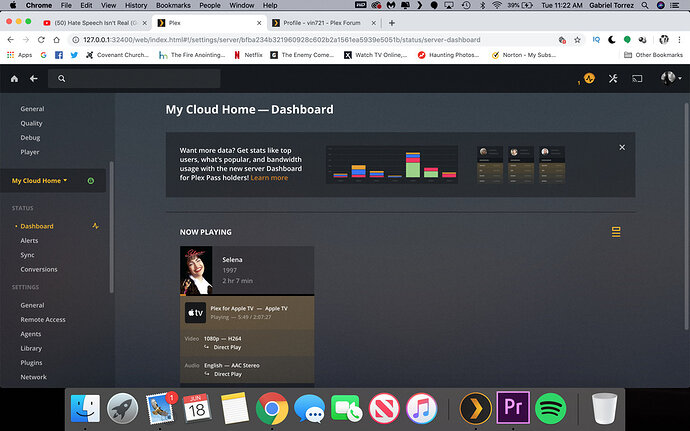
Task: Open Network settings
Action: (33, 377)
